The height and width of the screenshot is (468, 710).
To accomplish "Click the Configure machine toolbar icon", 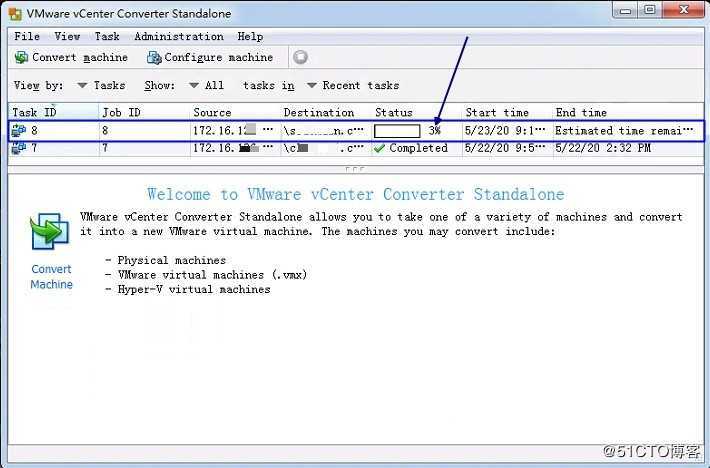I will 154,57.
